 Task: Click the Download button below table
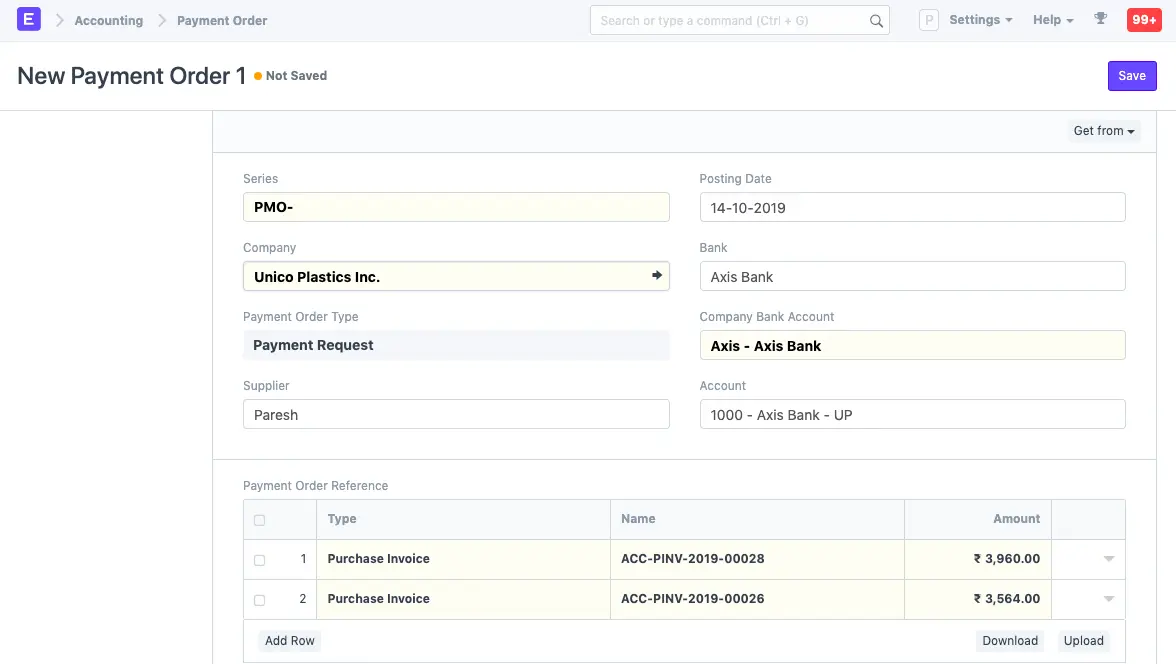[x=1010, y=641]
